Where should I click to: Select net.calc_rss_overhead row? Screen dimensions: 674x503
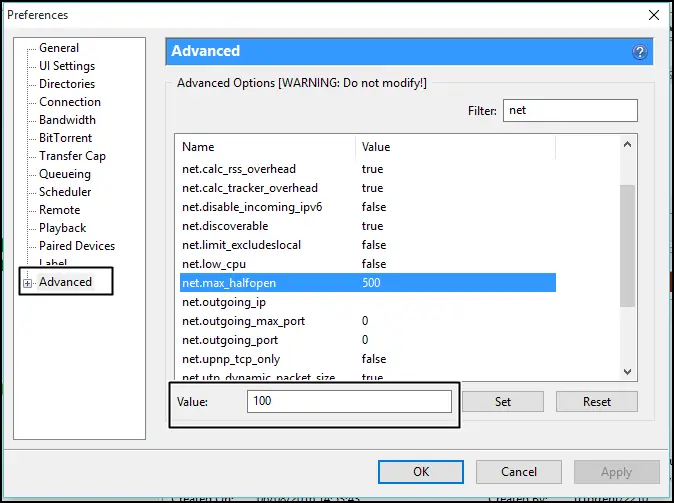point(368,169)
